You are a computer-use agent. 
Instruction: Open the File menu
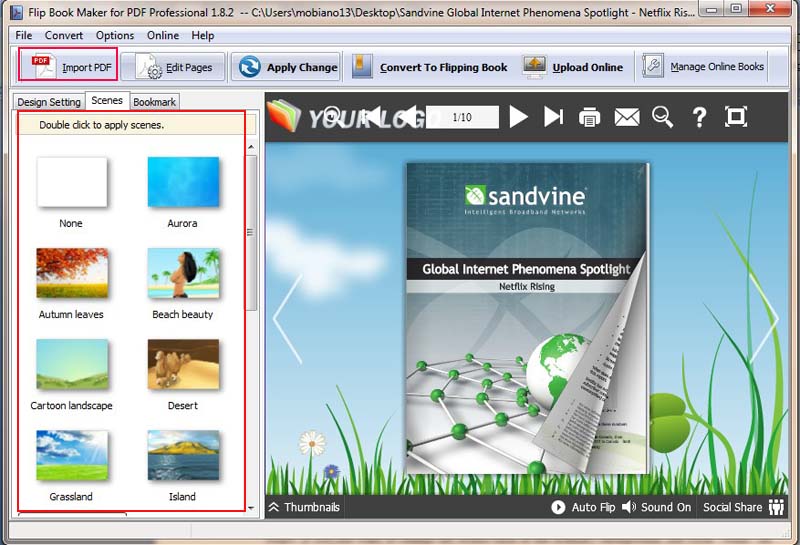pyautogui.click(x=23, y=35)
